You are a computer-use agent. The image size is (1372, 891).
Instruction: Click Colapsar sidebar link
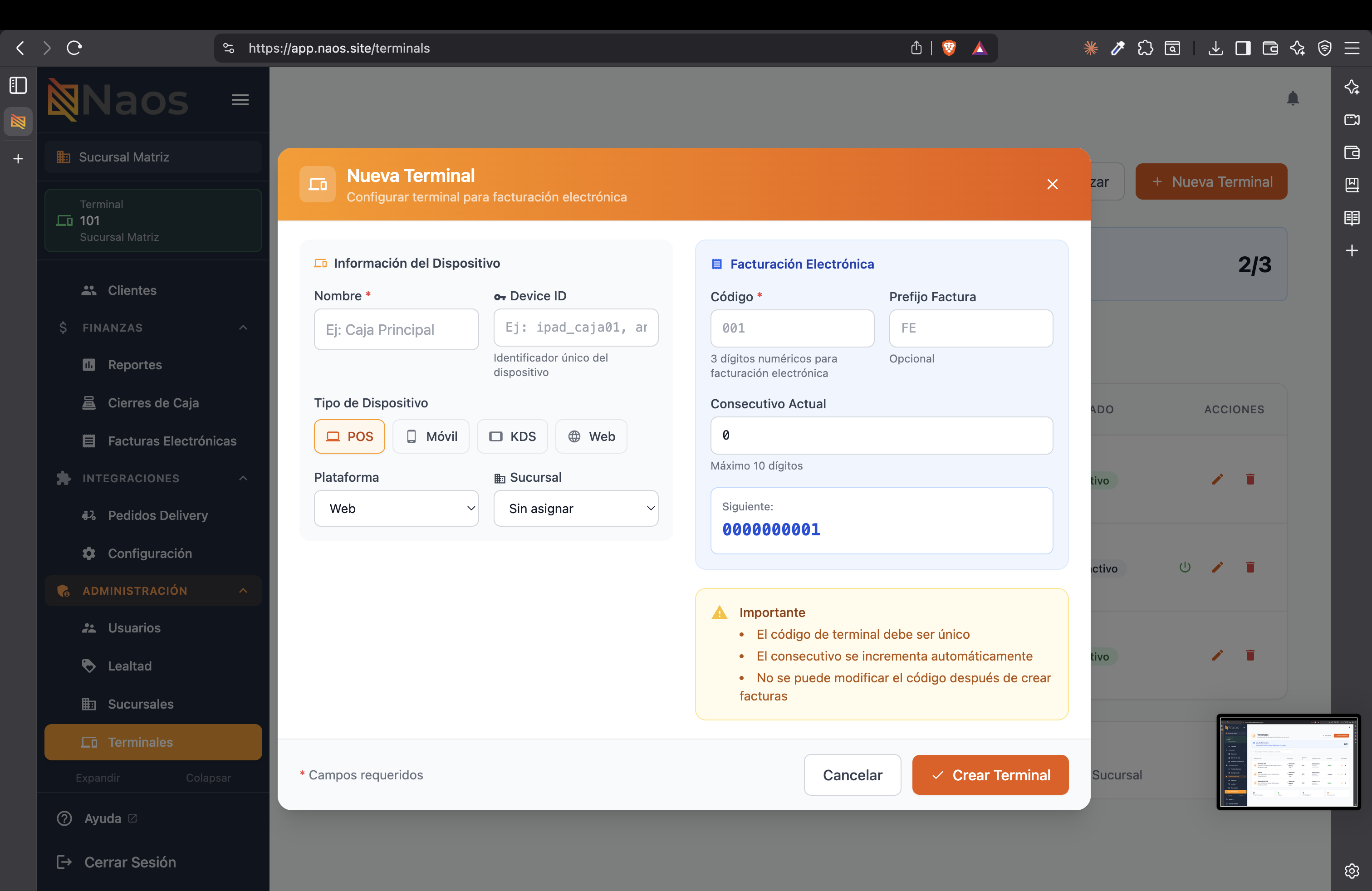(208, 778)
